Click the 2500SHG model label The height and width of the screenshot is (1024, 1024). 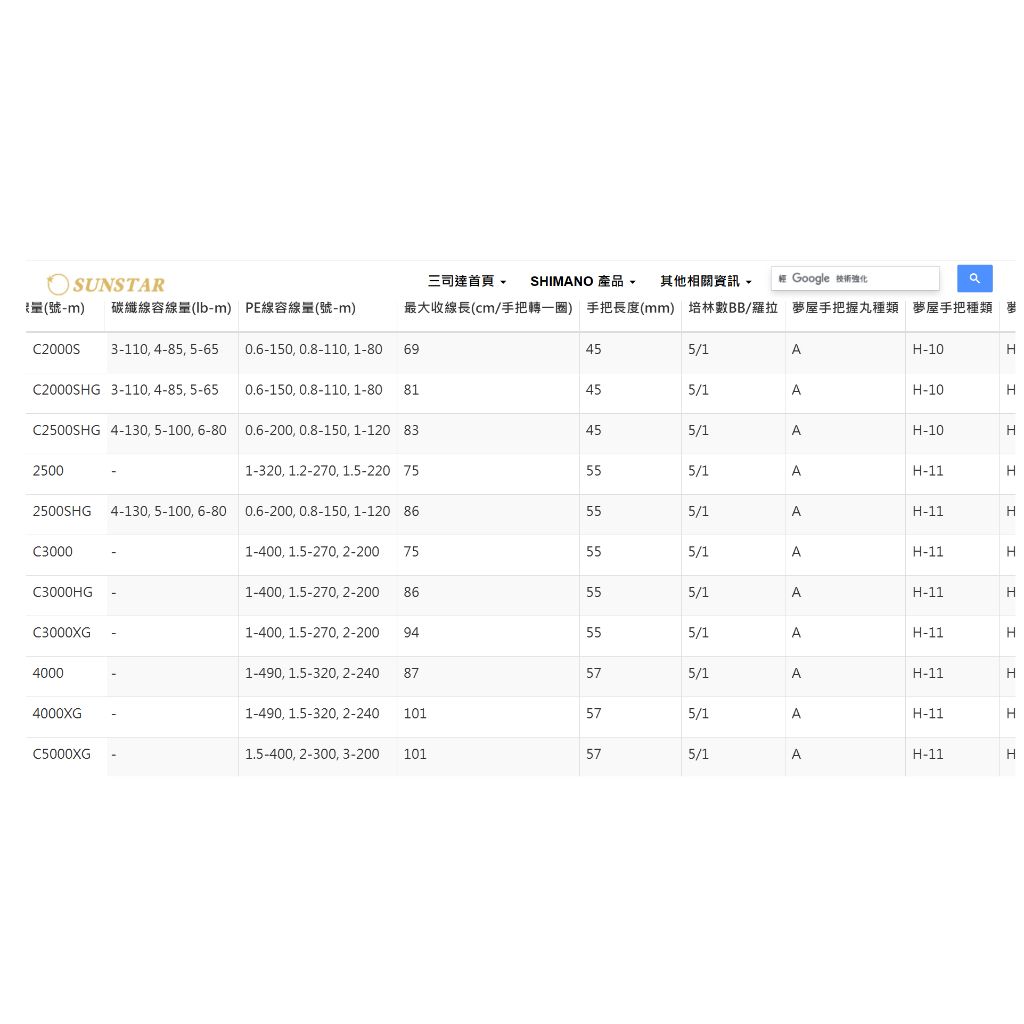(61, 510)
